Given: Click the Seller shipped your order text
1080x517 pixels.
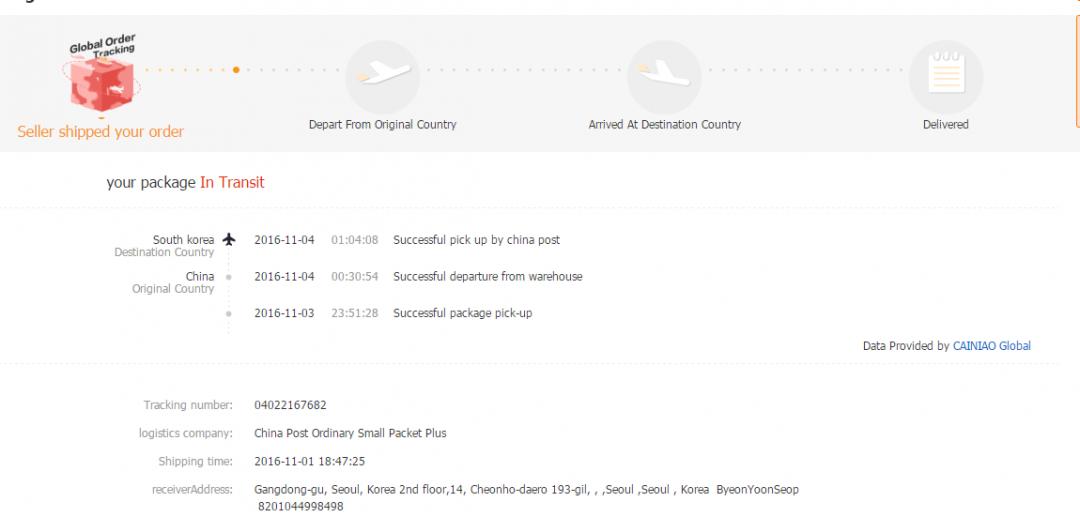Looking at the screenshot, I should [100, 132].
